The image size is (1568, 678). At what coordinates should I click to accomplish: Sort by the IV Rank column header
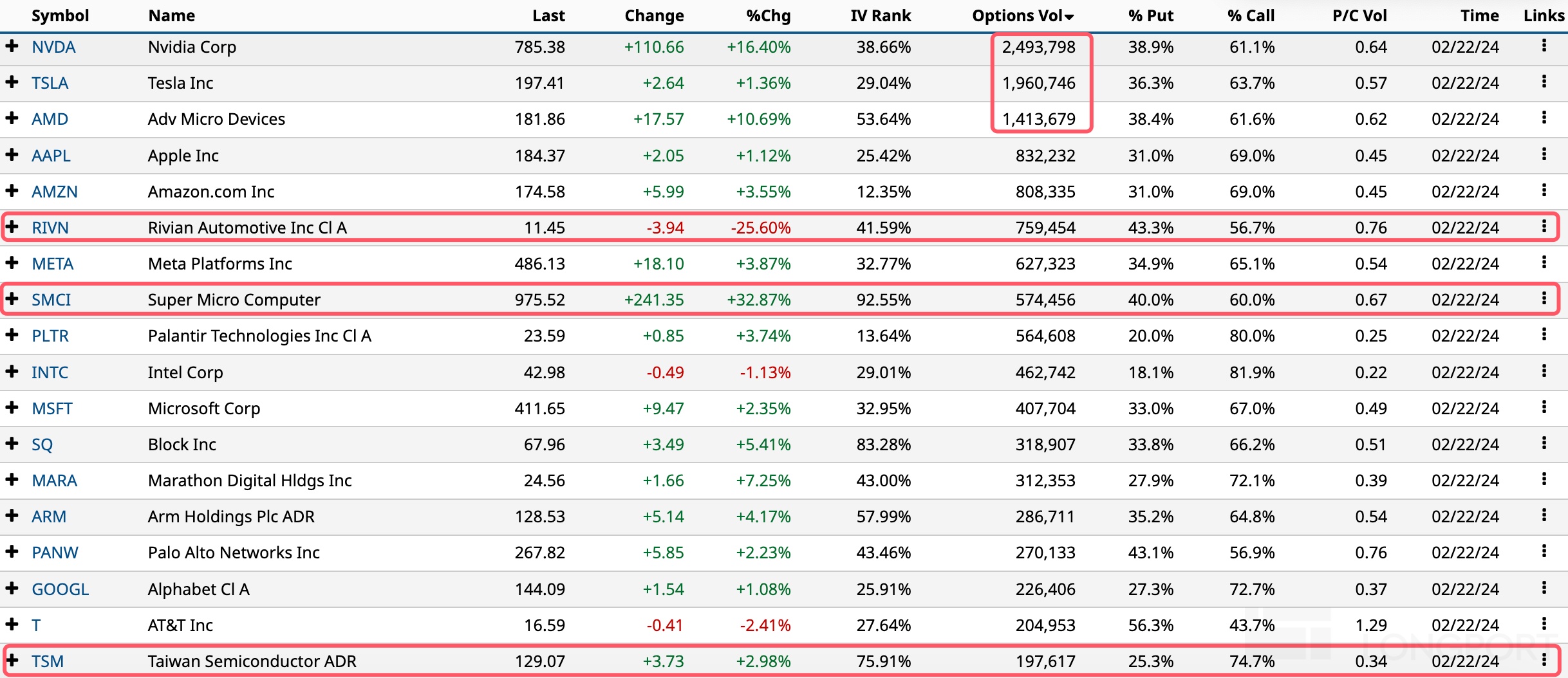[x=880, y=16]
